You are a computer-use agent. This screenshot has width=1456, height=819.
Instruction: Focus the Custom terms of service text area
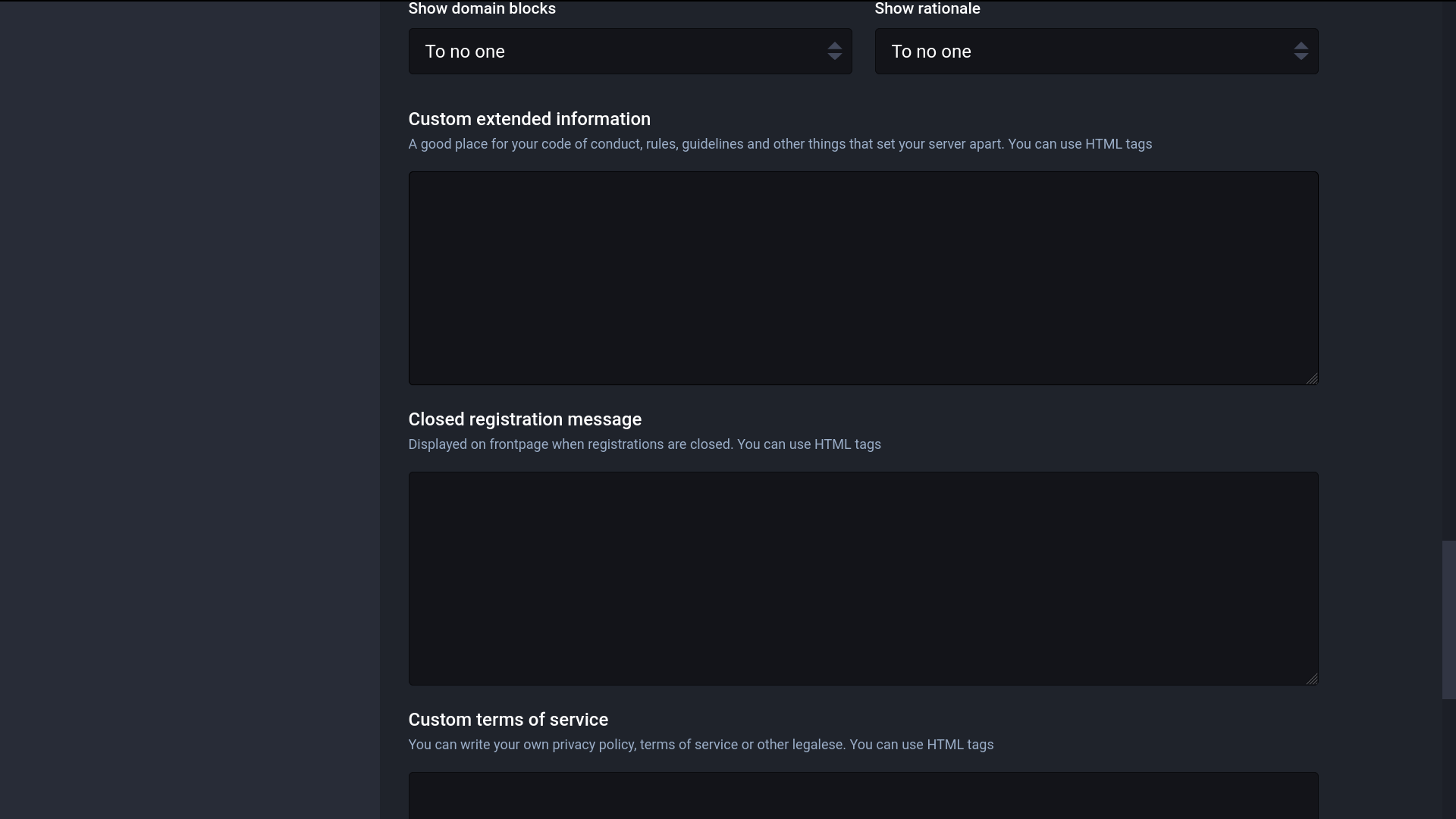(863, 796)
